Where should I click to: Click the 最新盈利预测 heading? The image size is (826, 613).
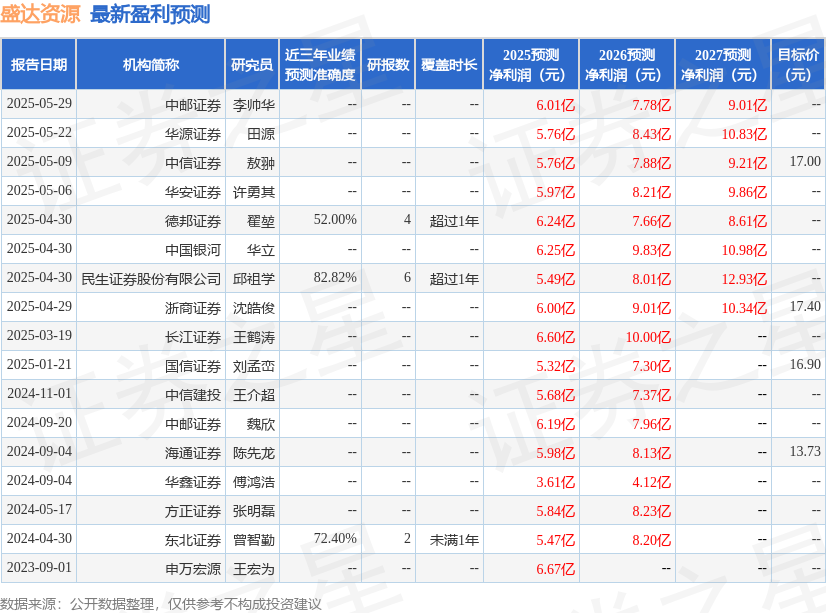150,14
